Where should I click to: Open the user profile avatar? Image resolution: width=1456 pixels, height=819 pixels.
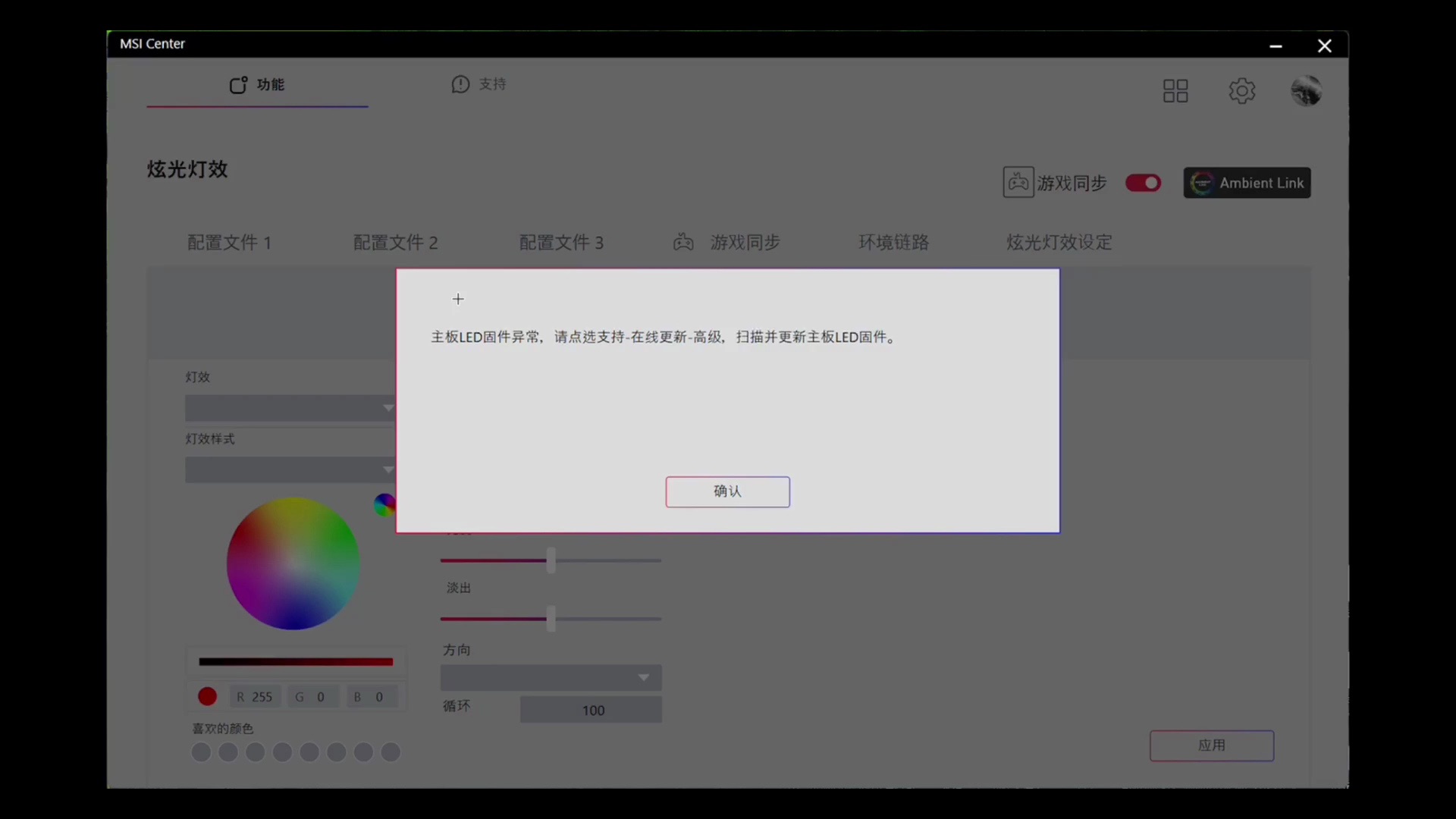[x=1306, y=91]
